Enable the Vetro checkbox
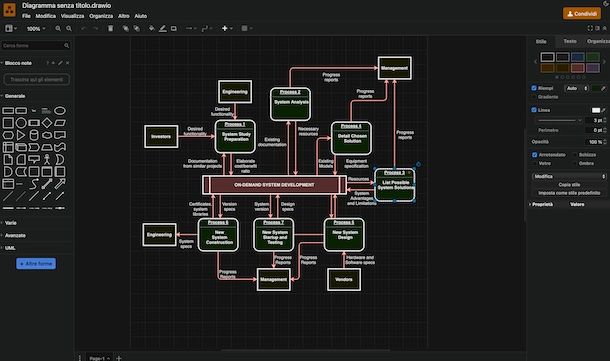 point(535,163)
